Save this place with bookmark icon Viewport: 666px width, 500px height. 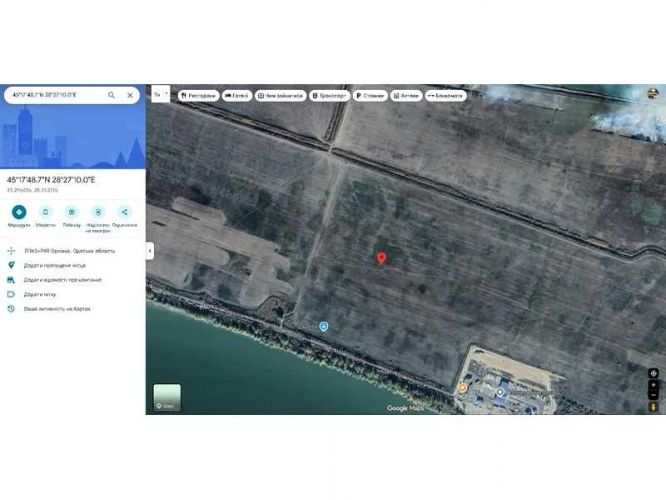(45, 212)
